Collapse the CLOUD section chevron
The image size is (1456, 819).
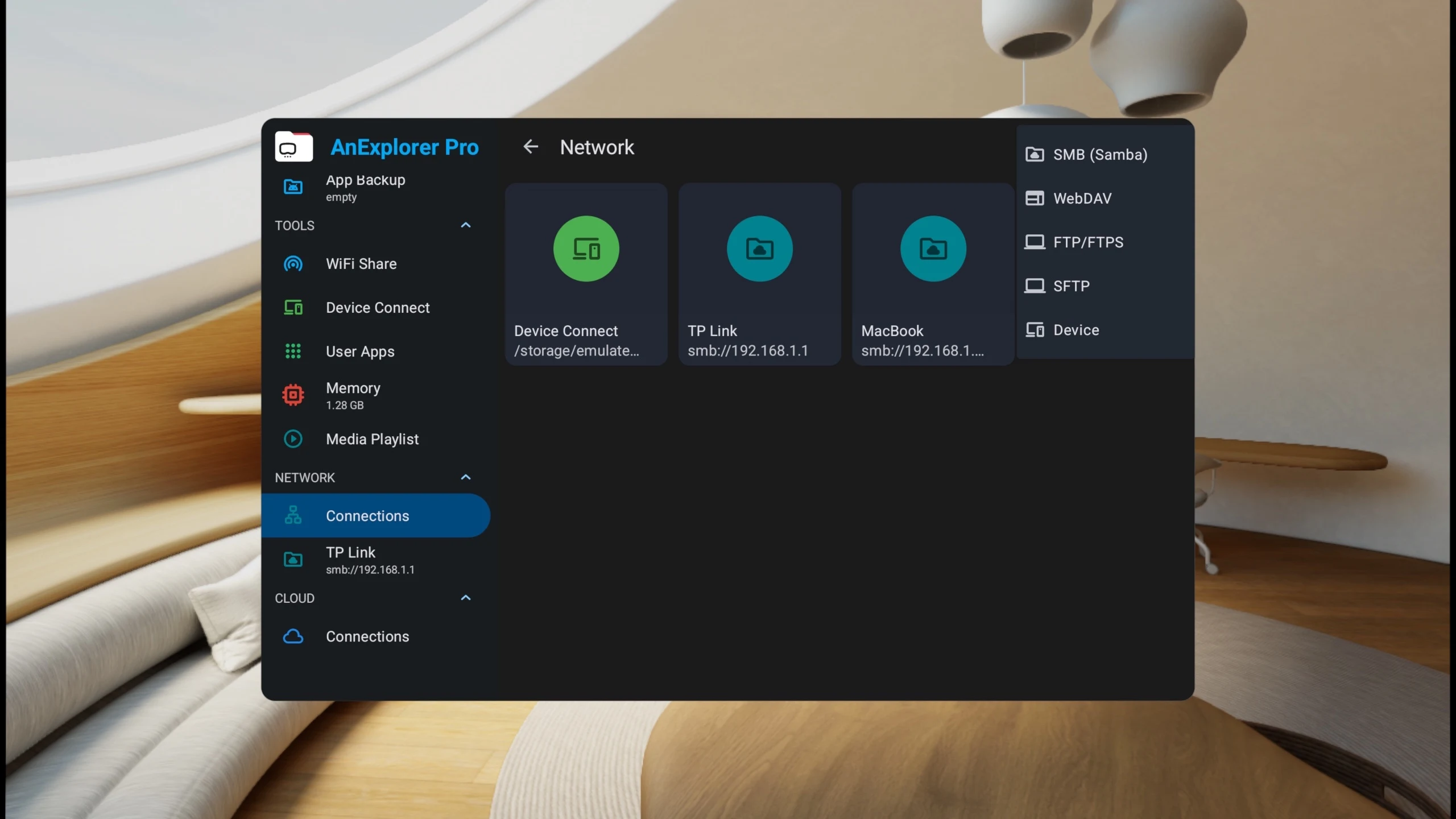click(x=466, y=598)
